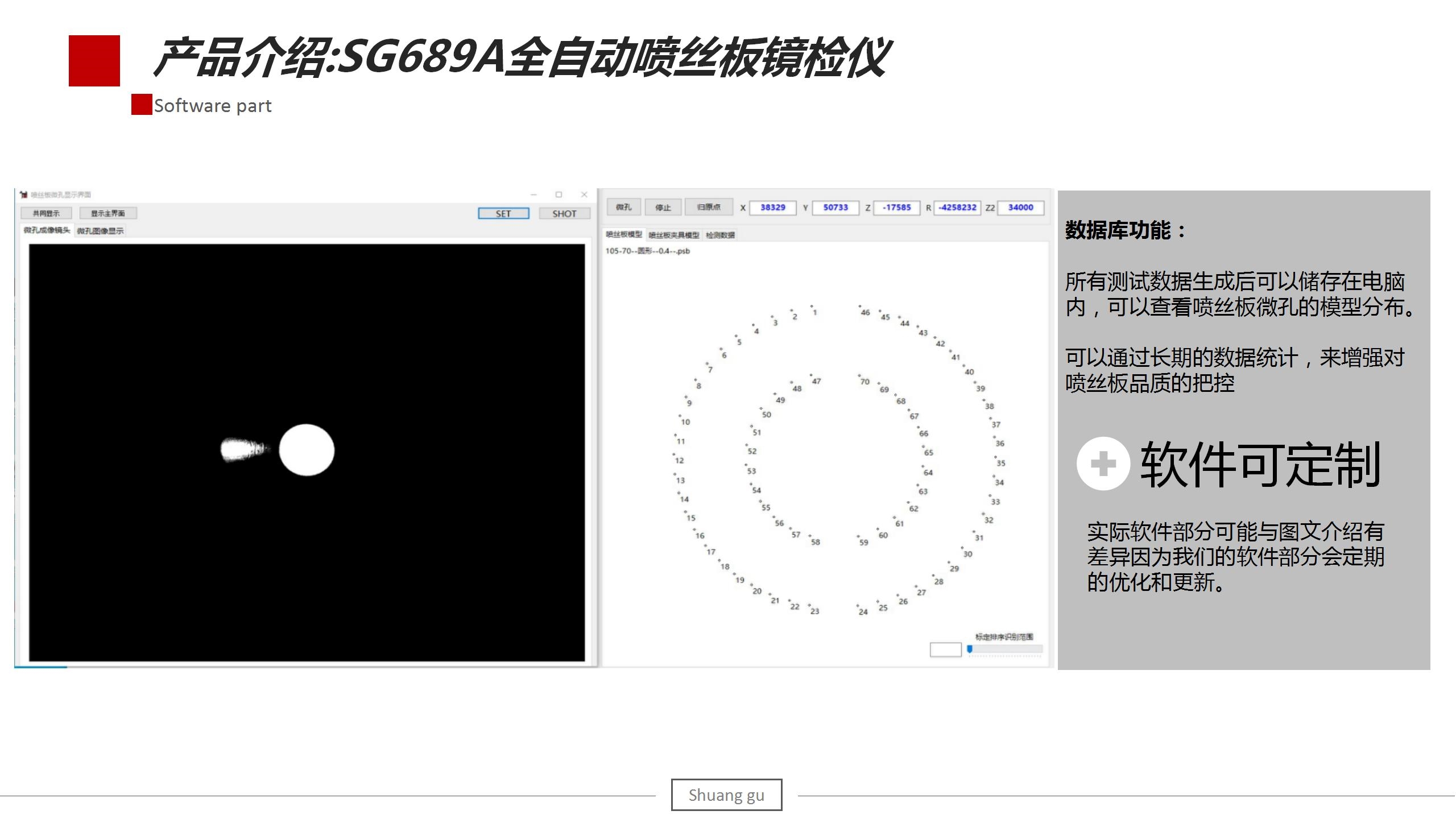Maximize the 喷丝板微孔显示界面 window
1456x819 pixels.
(559, 195)
